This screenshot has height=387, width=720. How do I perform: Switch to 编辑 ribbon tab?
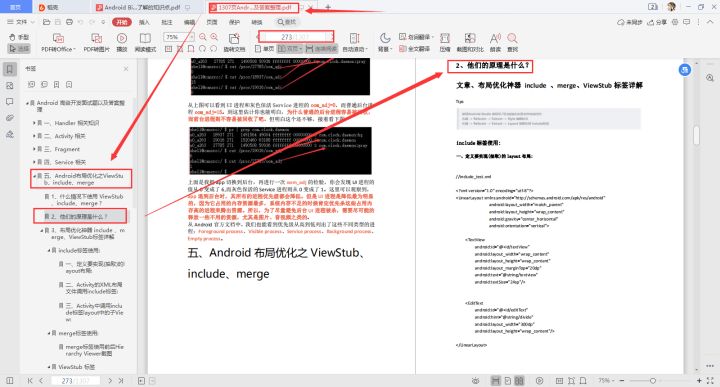189,22
